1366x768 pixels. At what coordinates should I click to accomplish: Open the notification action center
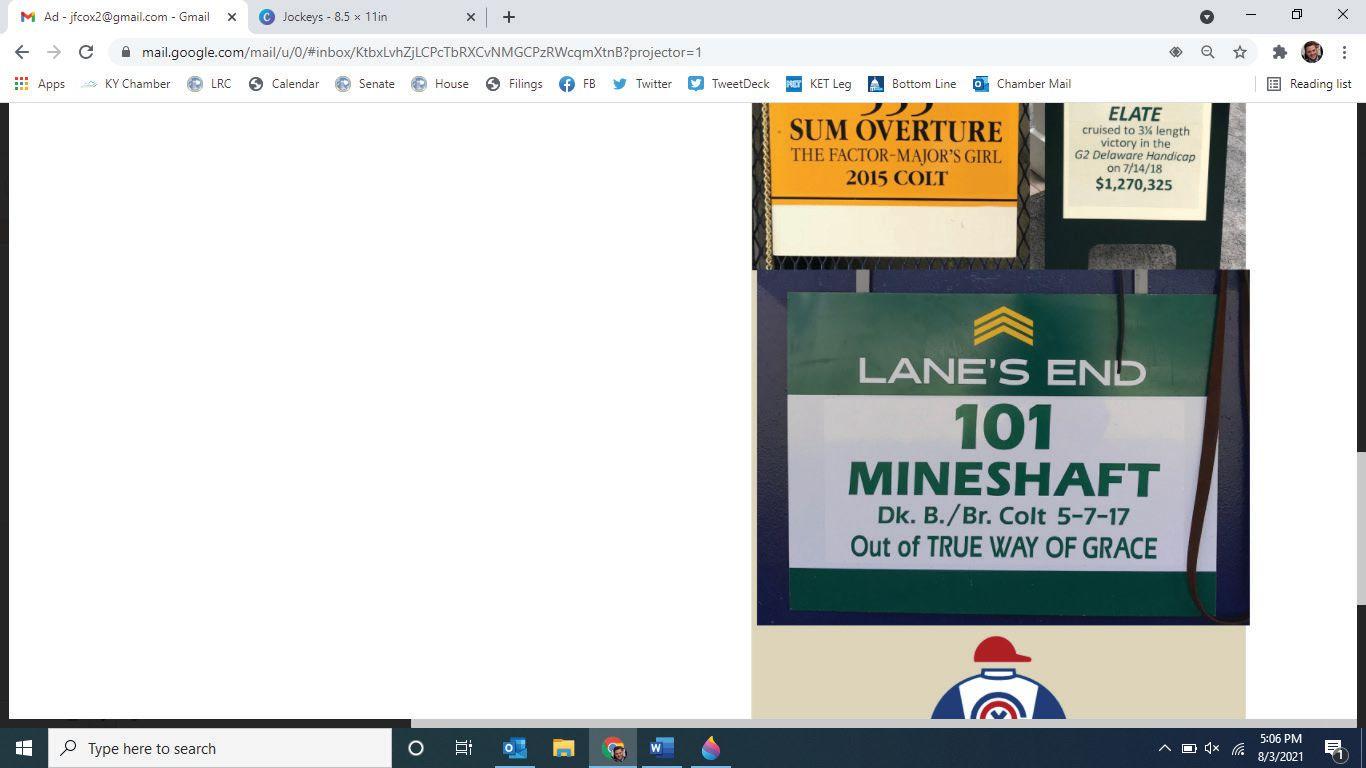click(x=1333, y=748)
